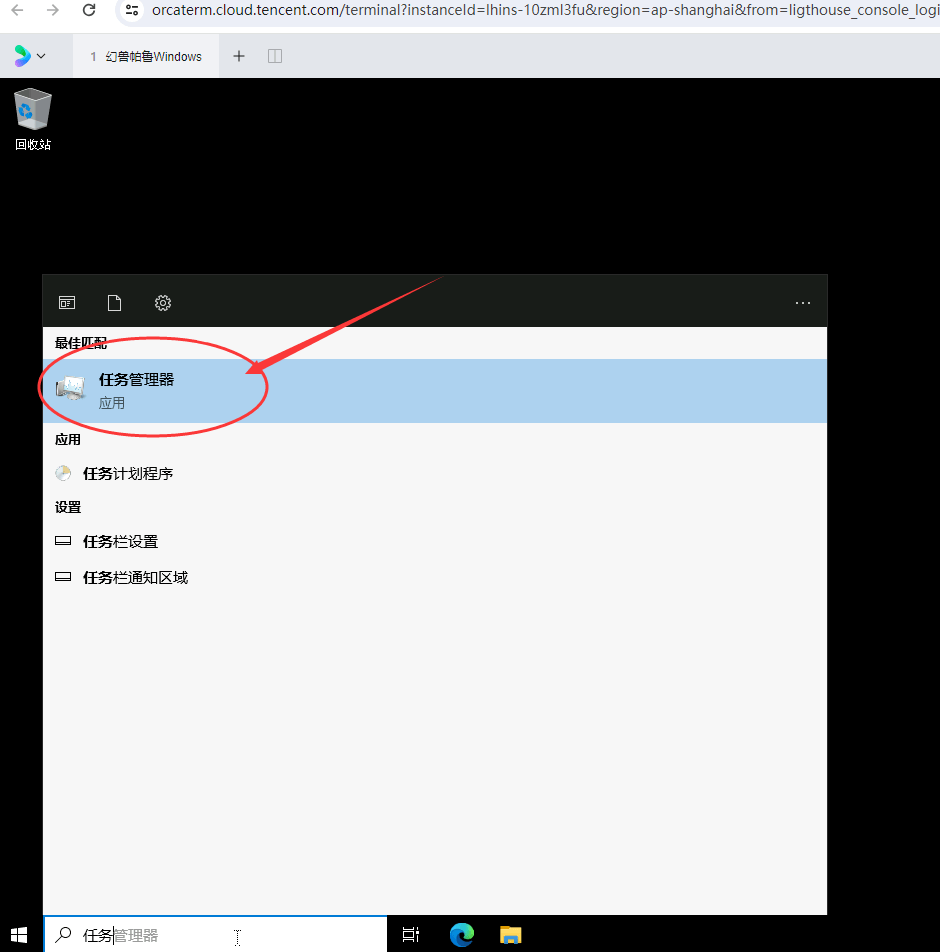This screenshot has height=952, width=940.
Task: Open the OrcaTerm logo dropdown menu
Action: click(30, 56)
